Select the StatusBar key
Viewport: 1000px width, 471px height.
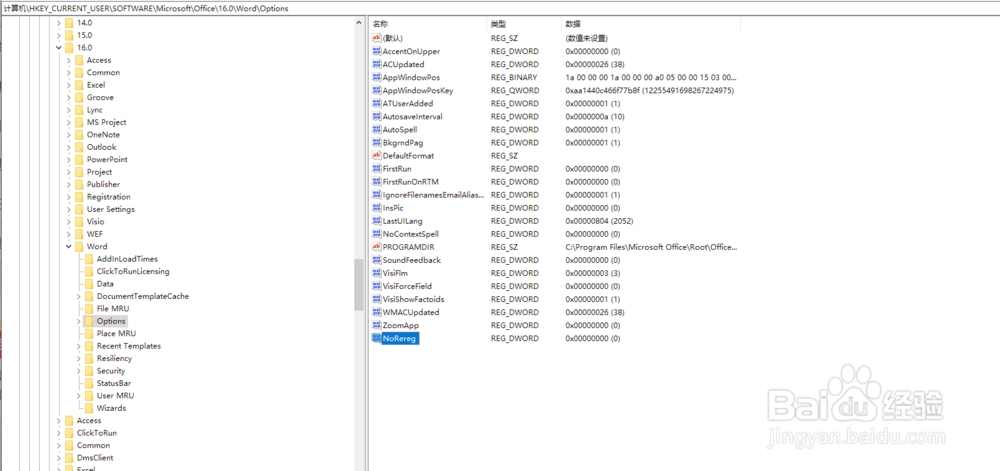coord(114,383)
